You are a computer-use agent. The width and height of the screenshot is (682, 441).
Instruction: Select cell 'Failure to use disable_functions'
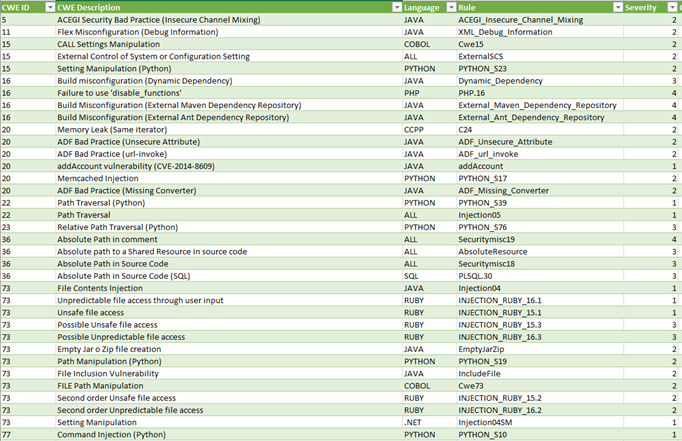click(x=229, y=93)
